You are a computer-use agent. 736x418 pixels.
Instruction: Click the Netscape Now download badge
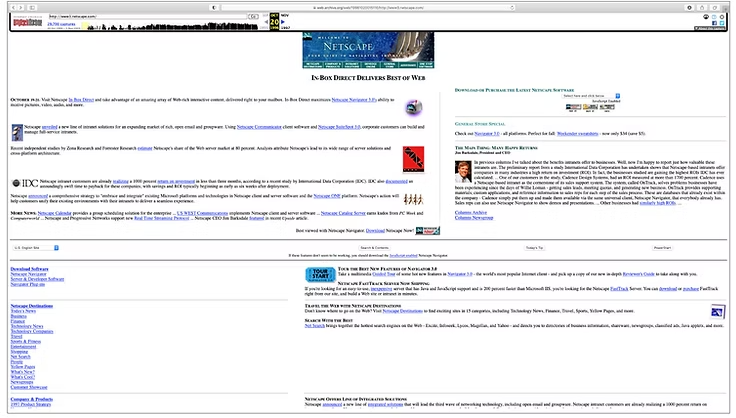[428, 230]
